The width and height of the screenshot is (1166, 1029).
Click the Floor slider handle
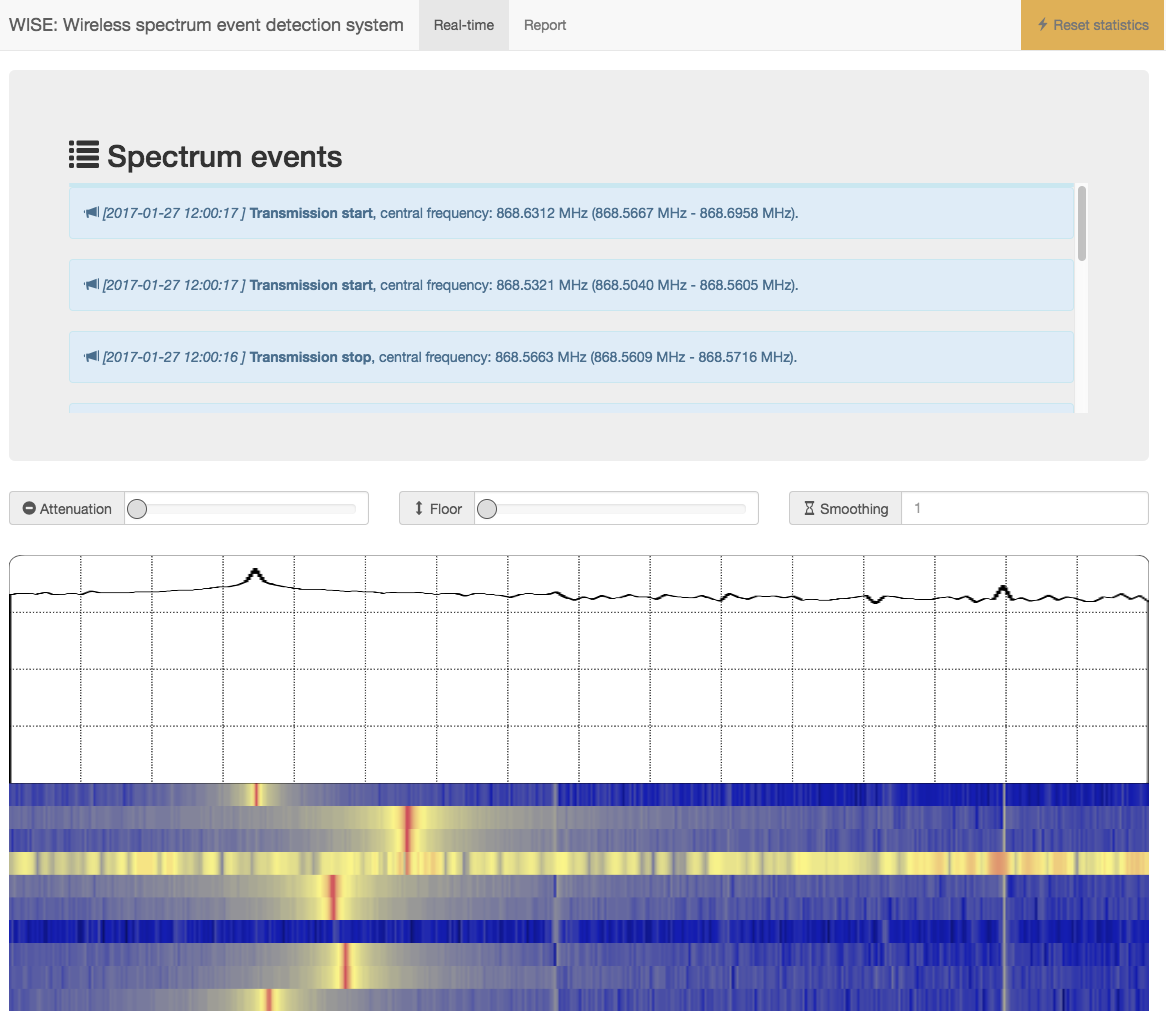(487, 509)
